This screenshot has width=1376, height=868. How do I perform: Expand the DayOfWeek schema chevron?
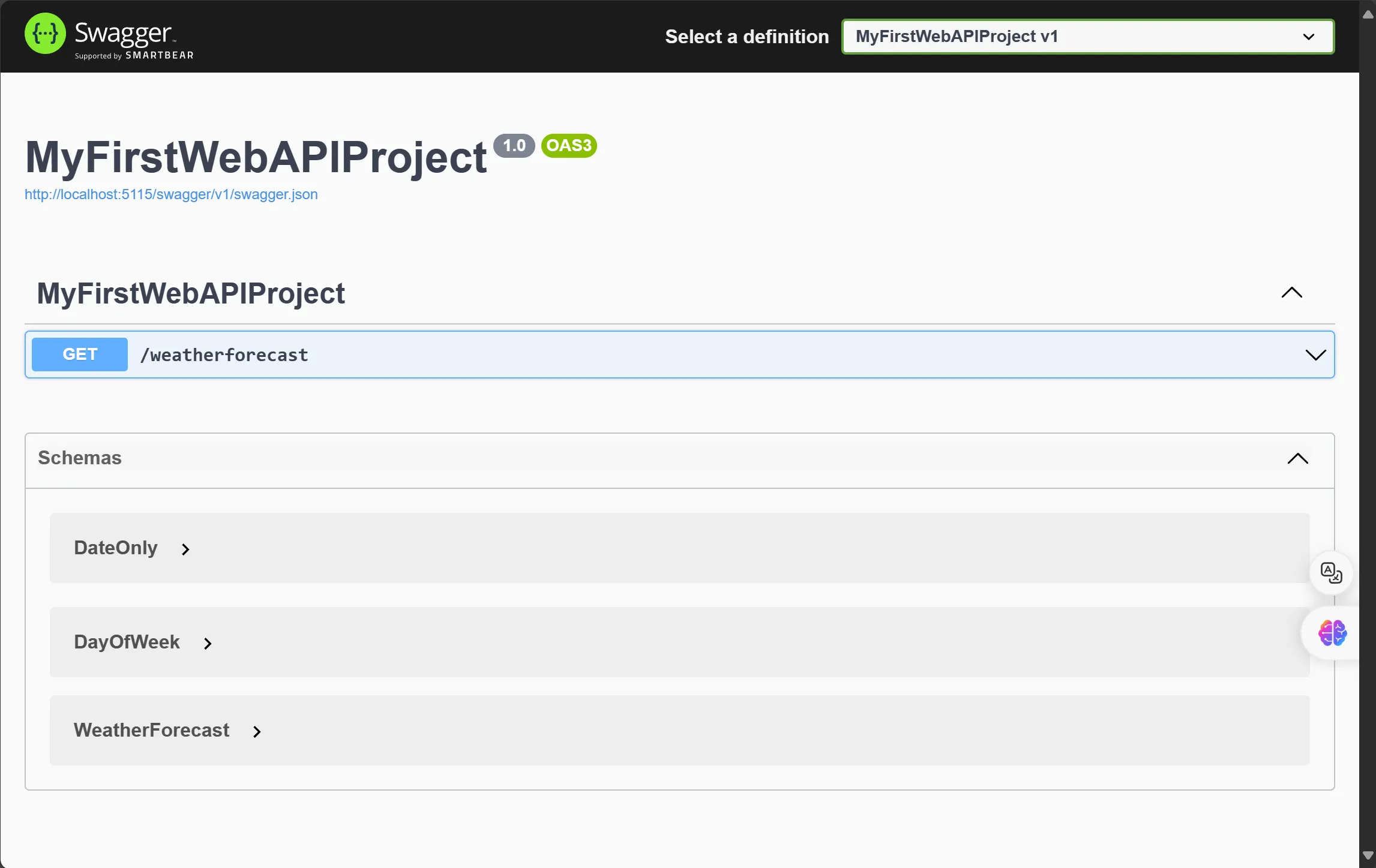[208, 644]
